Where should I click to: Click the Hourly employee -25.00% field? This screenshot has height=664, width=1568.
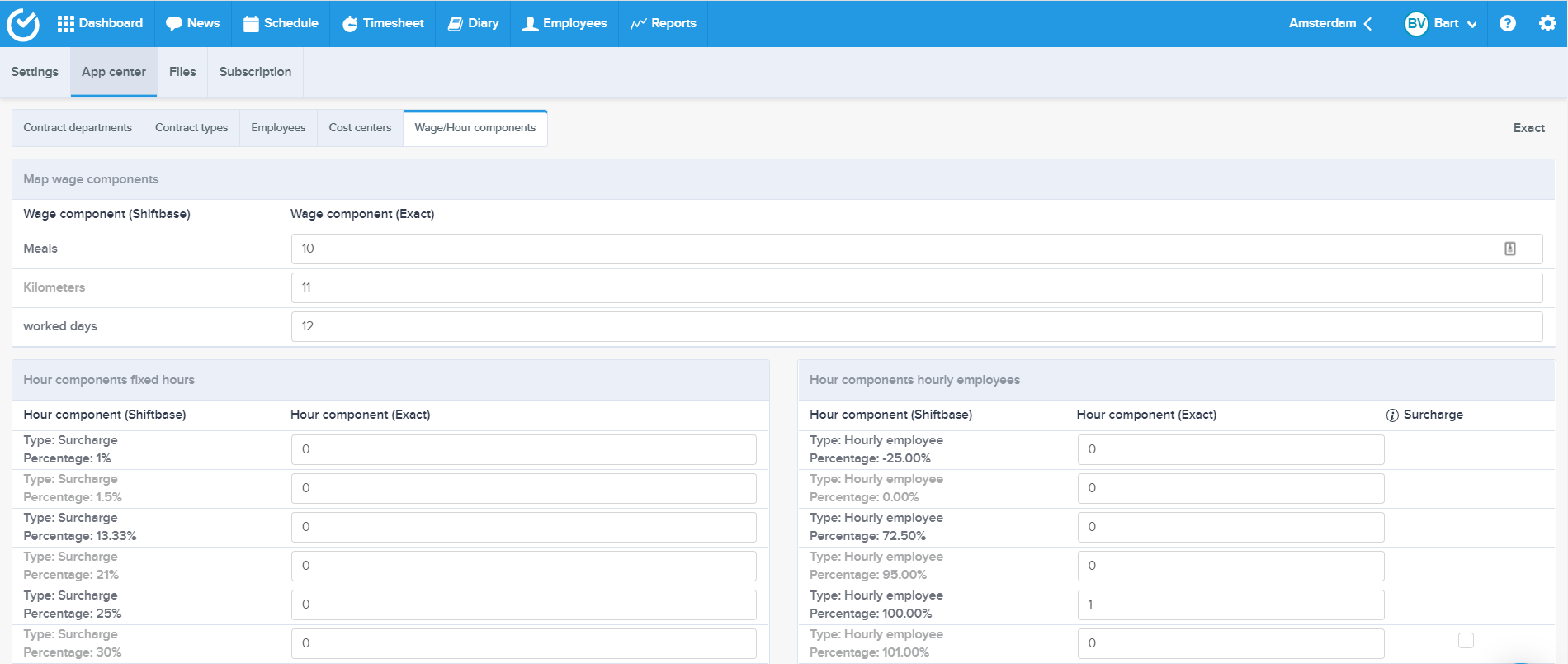[1231, 449]
